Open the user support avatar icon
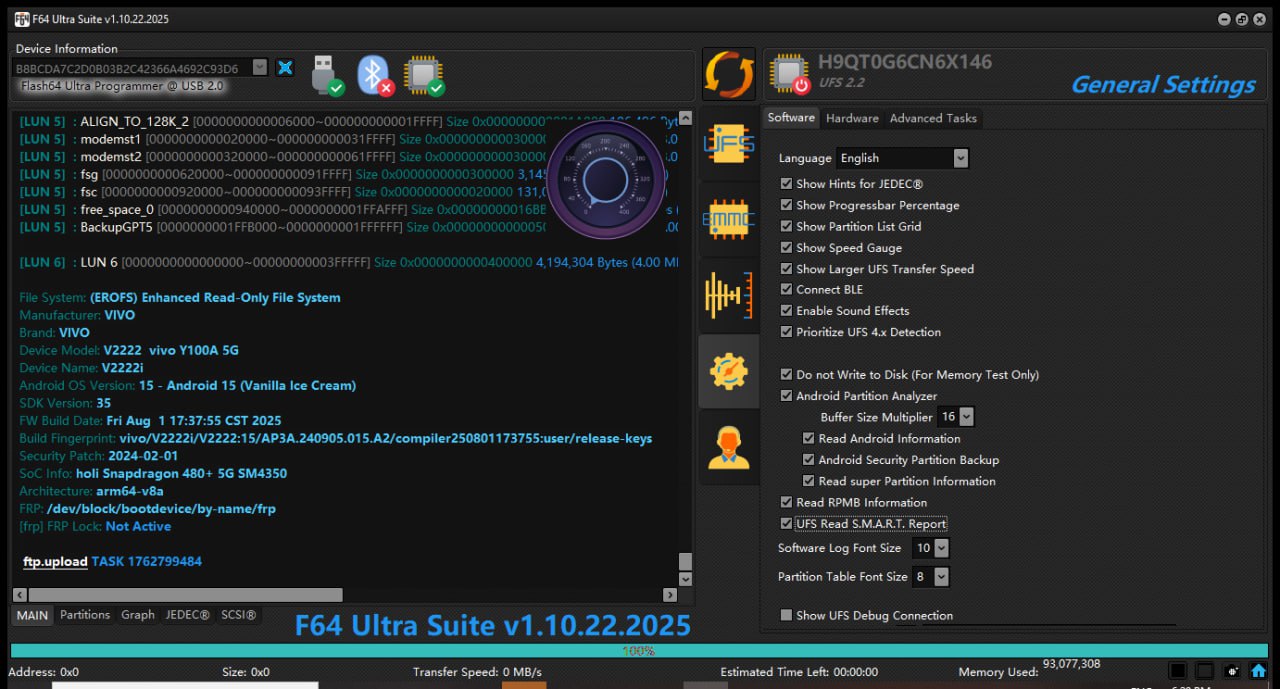Screen dimensions: 1280x689 (x=729, y=447)
